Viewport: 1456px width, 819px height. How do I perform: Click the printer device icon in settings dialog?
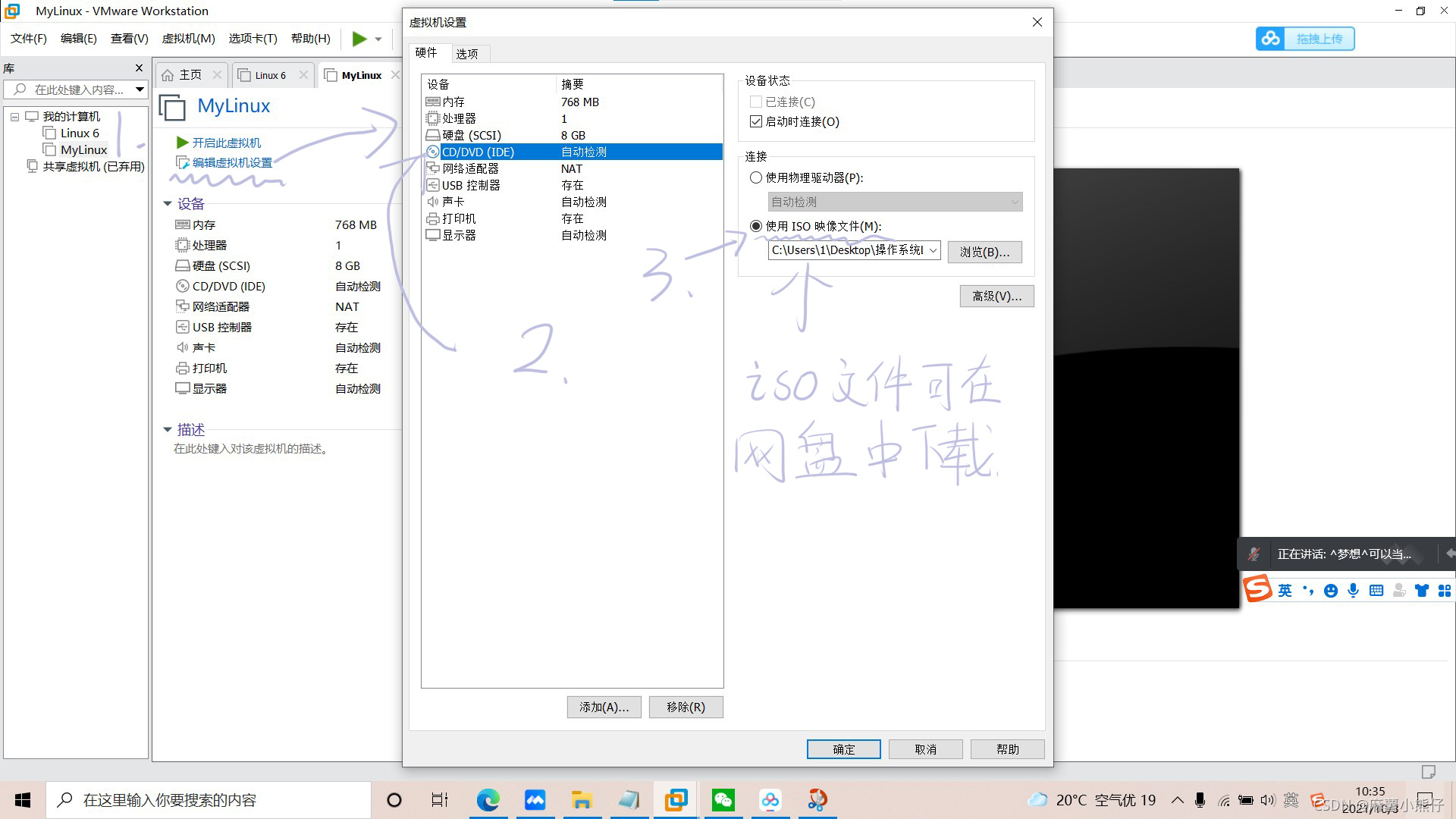click(x=433, y=218)
